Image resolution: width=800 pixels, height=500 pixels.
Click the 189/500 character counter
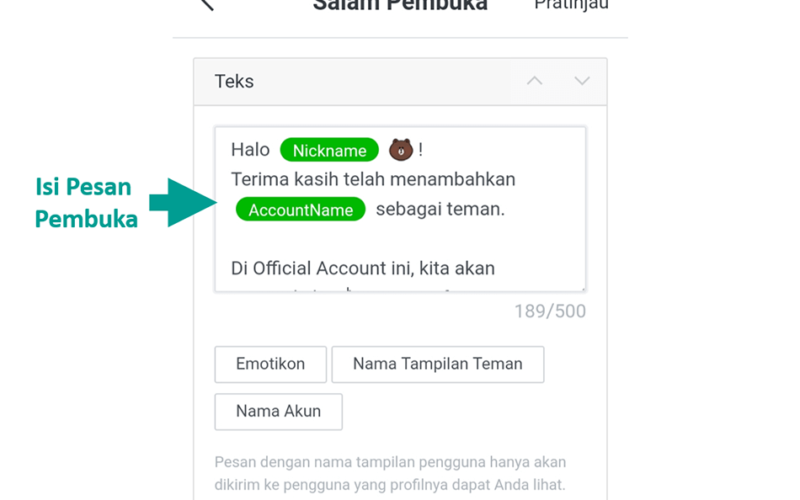point(550,311)
